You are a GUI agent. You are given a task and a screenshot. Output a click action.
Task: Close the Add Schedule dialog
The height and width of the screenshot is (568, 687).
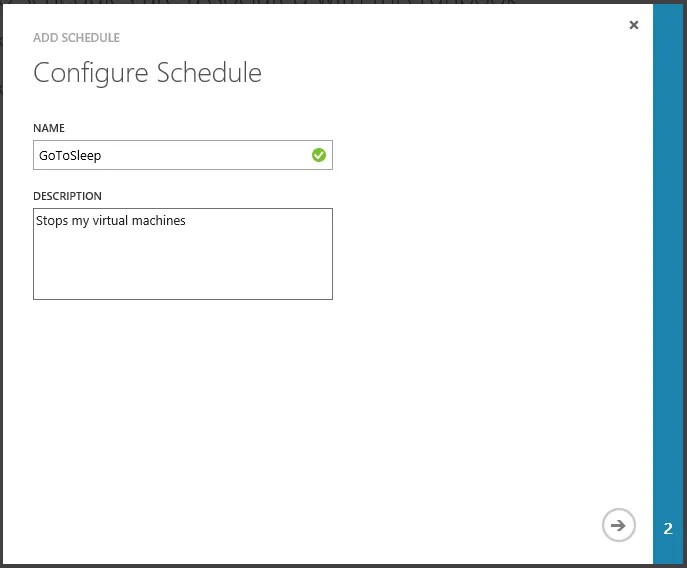tap(634, 25)
